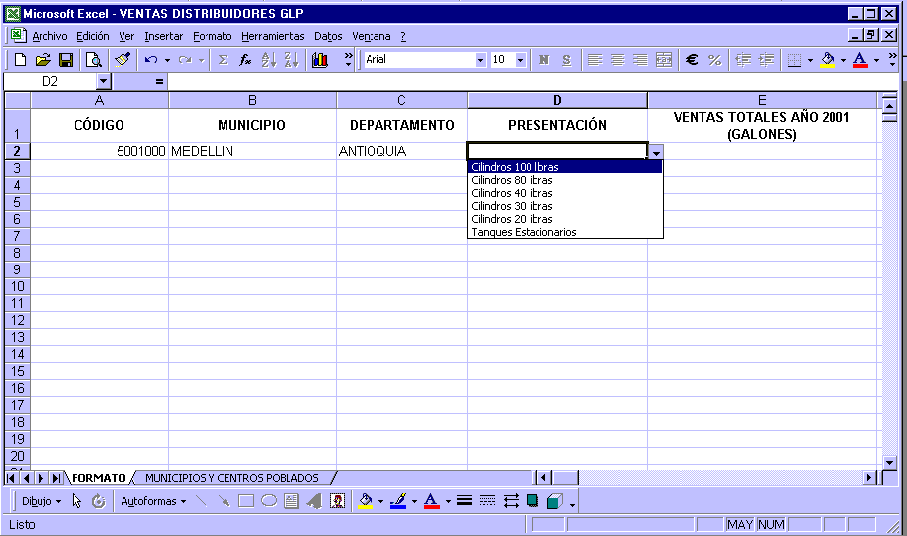The image size is (907, 536).
Task: Toggle the underline S button
Action: coord(566,60)
